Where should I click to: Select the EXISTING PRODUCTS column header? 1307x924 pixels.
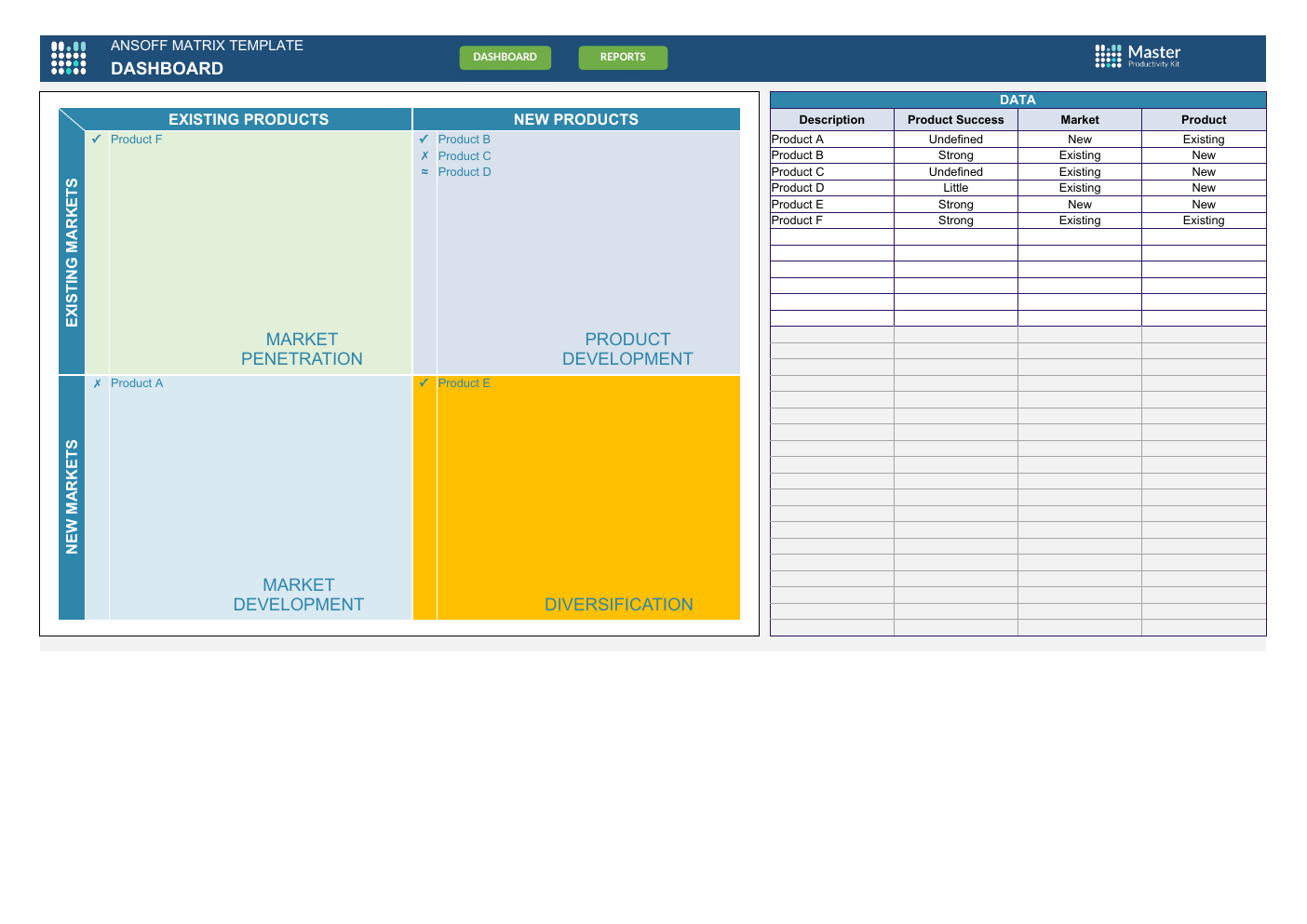(x=249, y=119)
